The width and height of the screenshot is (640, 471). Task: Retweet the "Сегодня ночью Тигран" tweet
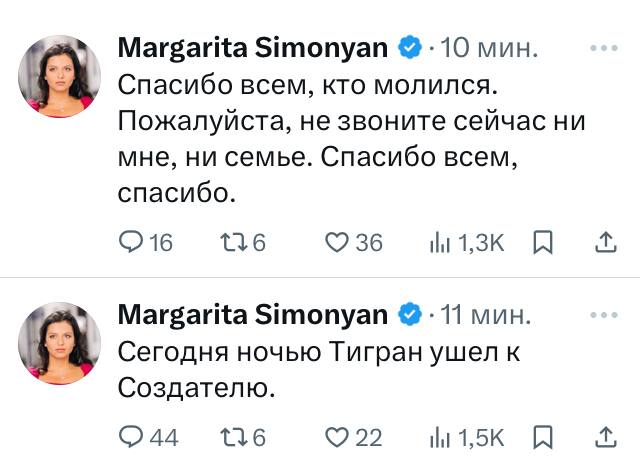click(232, 436)
